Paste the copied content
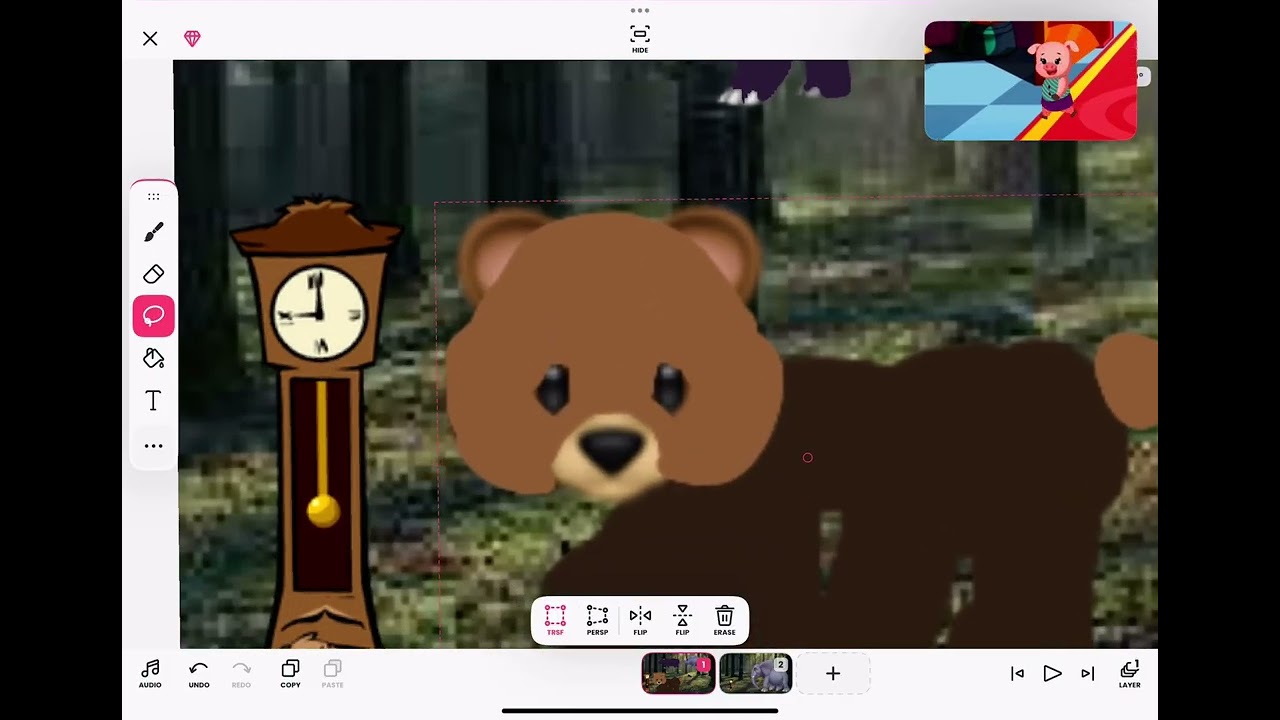 333,674
